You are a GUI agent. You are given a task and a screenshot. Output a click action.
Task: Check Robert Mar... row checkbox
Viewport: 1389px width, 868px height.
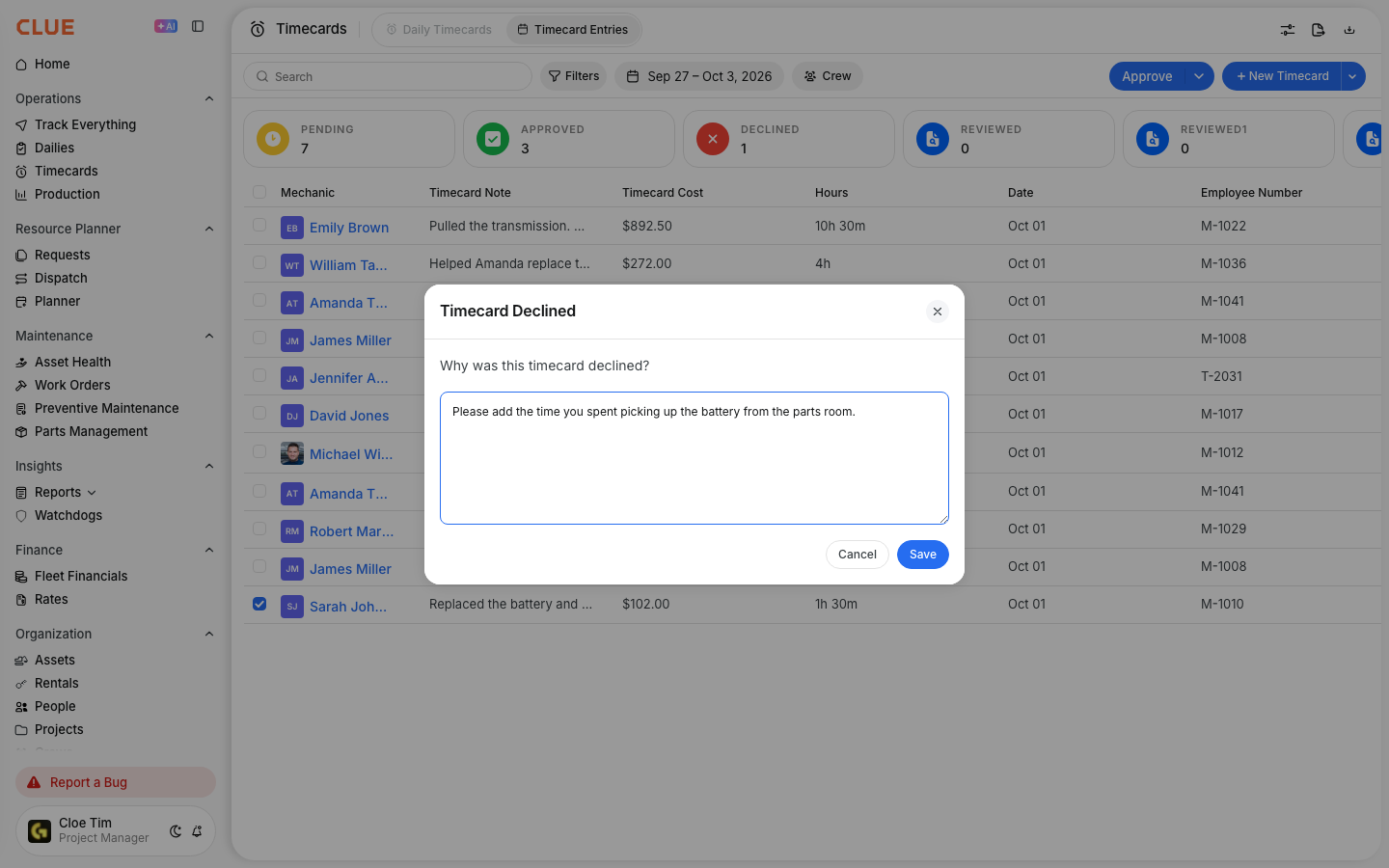259,529
